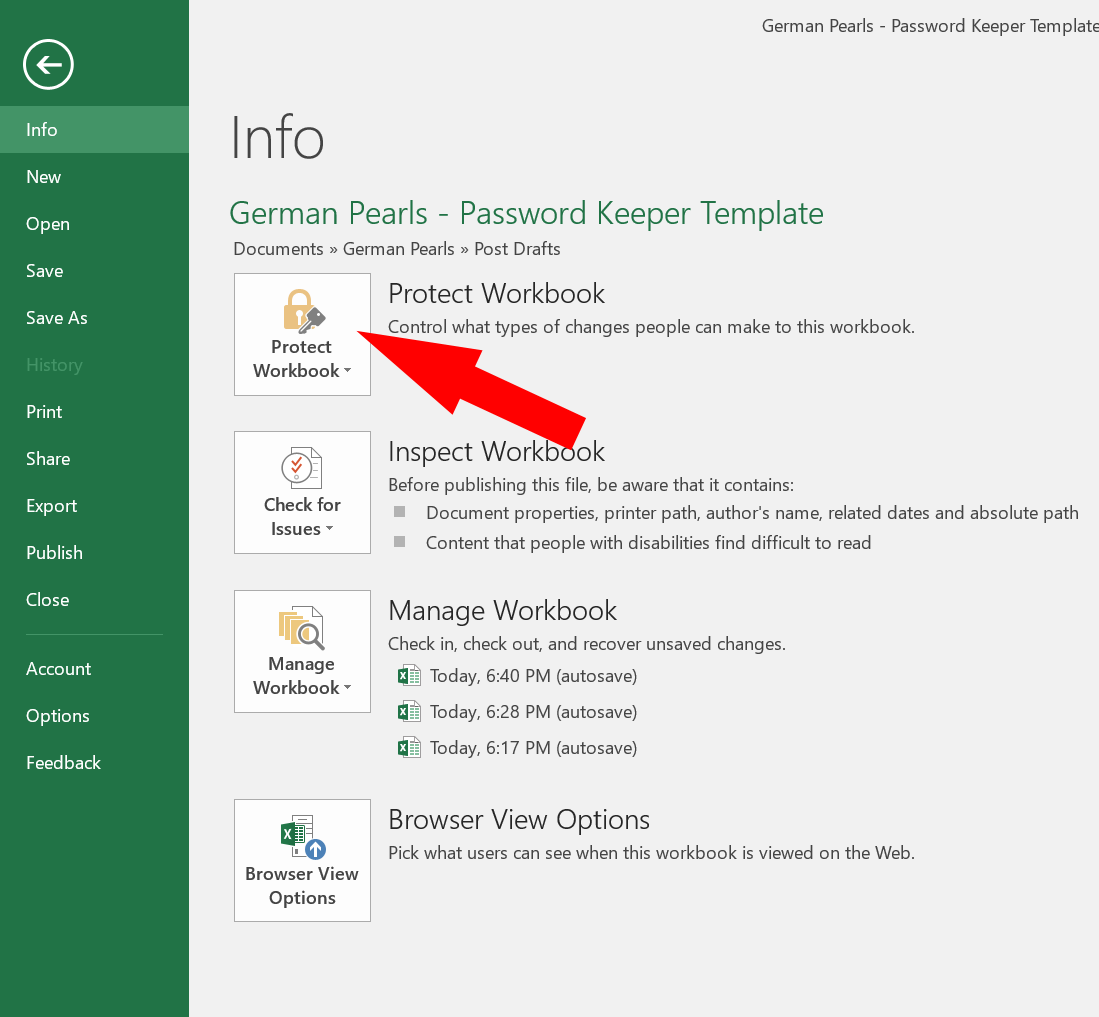
Task: Click the Manage Workbook recovery icon
Action: coord(302,627)
